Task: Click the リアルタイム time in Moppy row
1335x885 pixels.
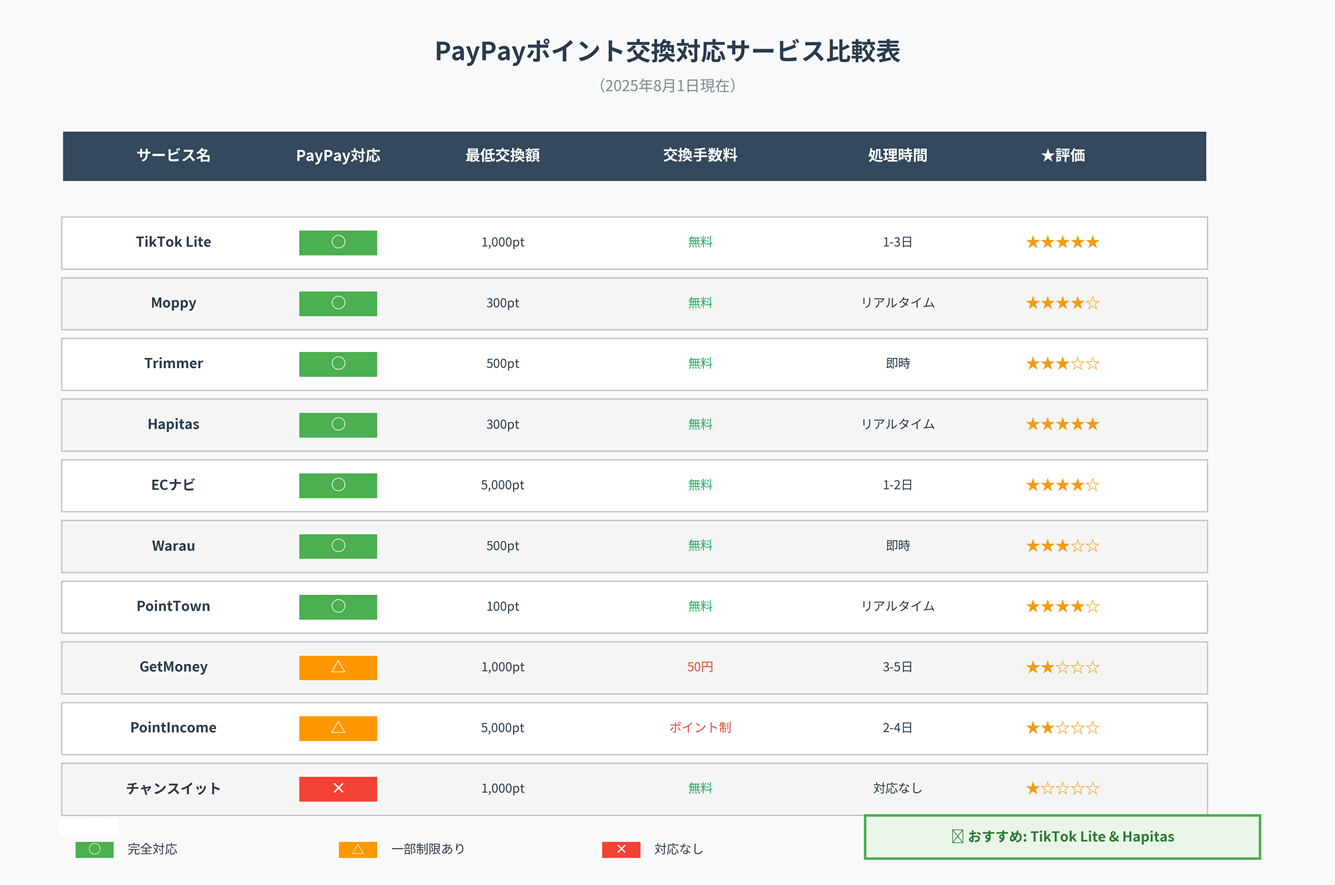Action: click(898, 303)
